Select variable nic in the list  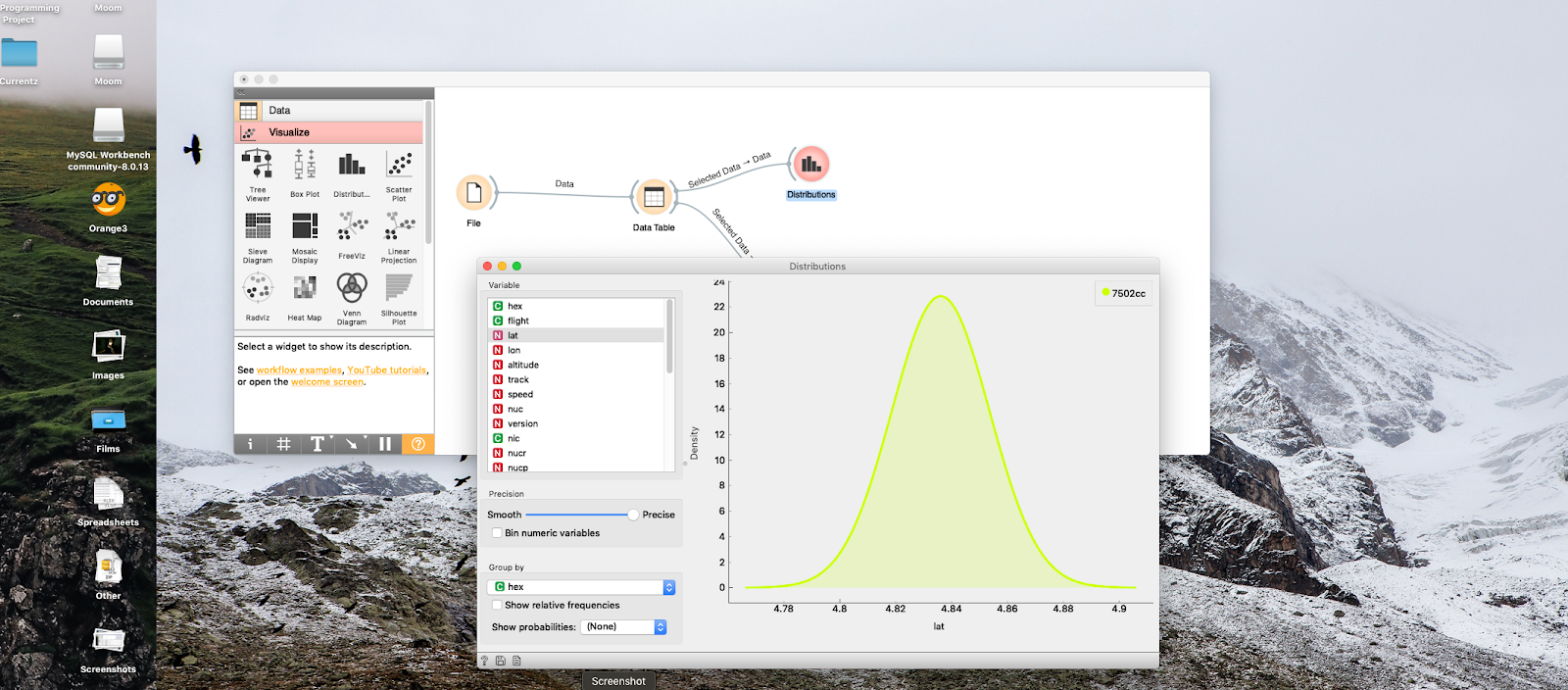[x=576, y=438]
